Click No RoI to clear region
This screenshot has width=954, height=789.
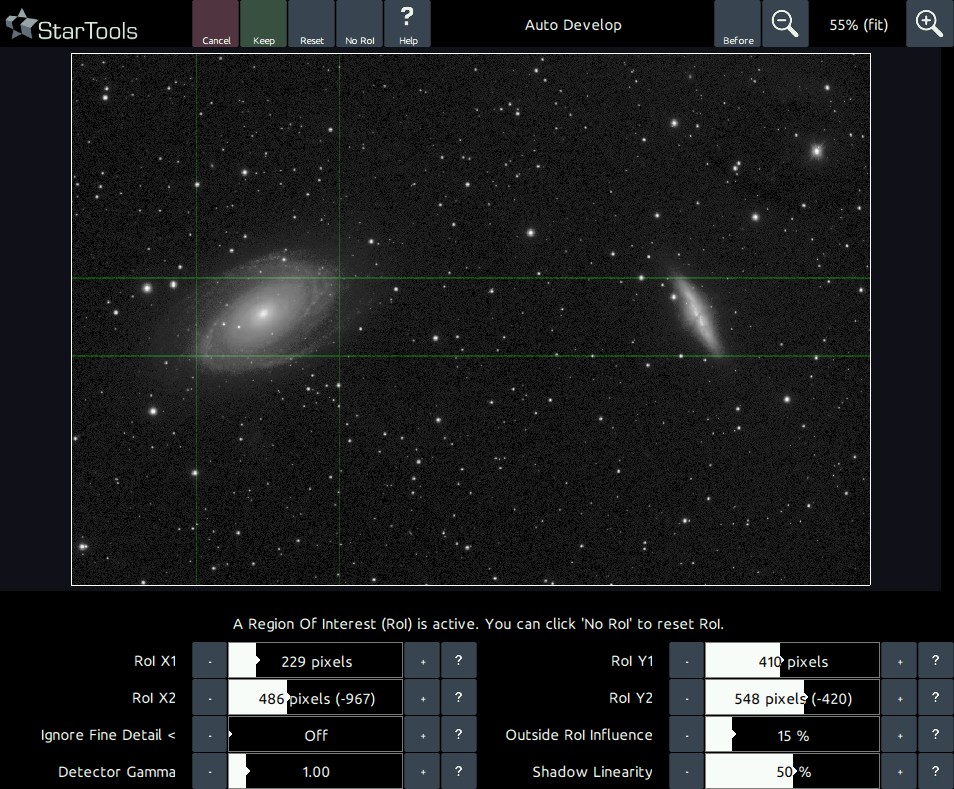(x=359, y=24)
